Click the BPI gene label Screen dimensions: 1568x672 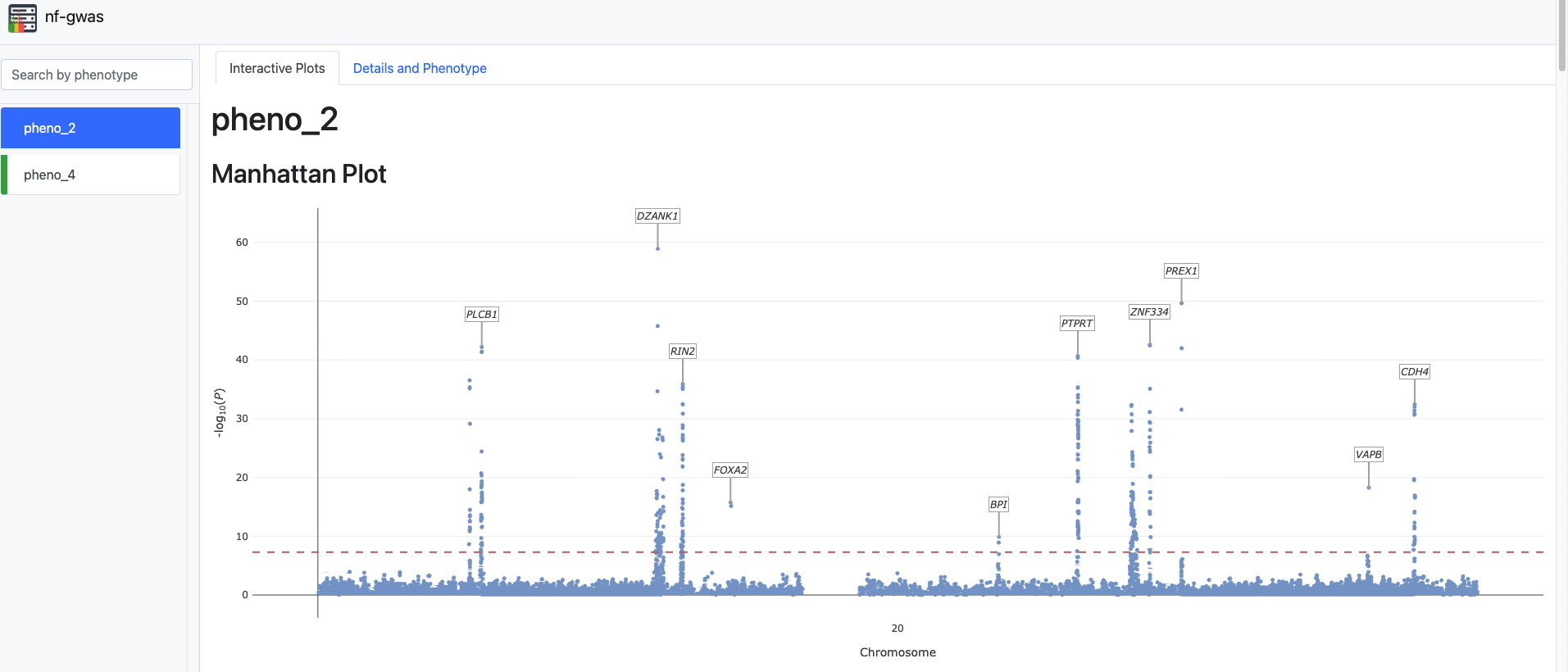point(998,505)
